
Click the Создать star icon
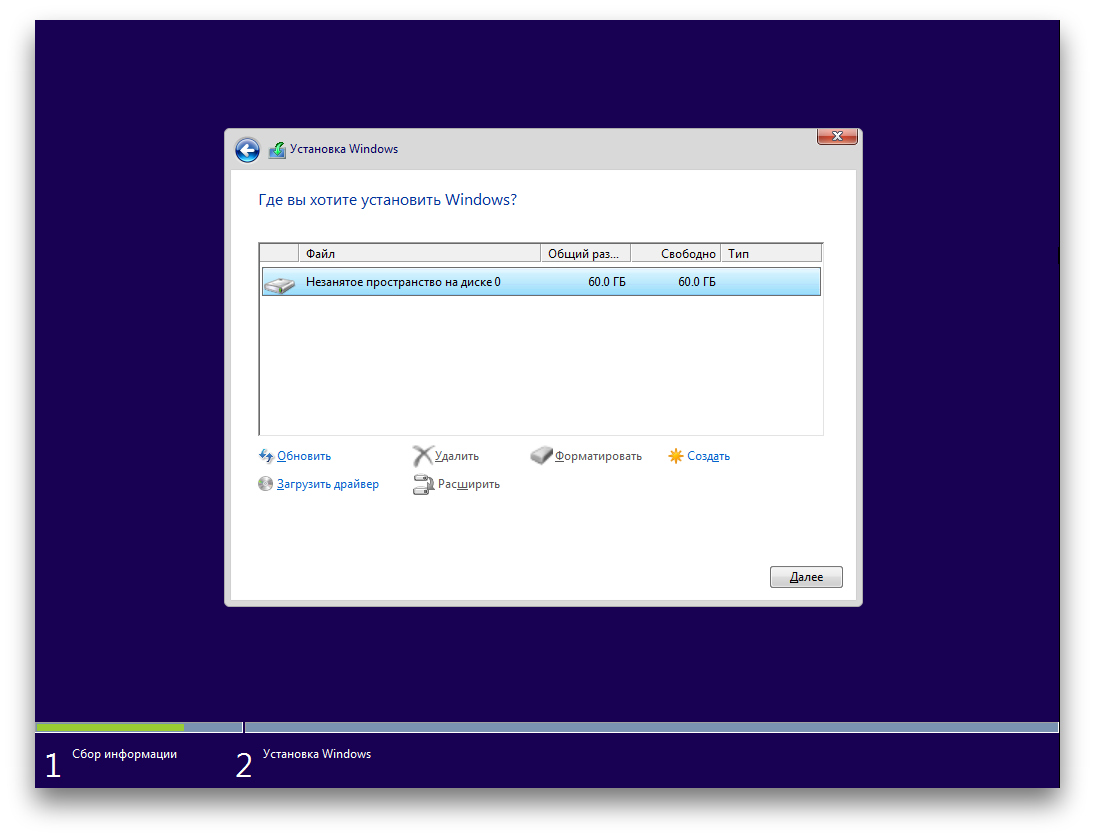tap(676, 456)
